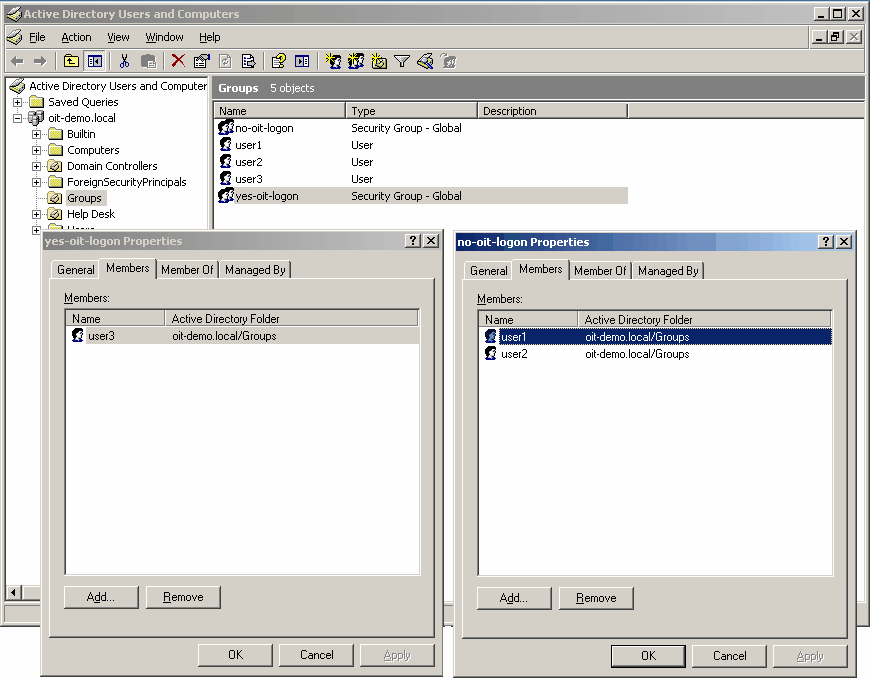The image size is (870, 678).
Task: Expand the Domain Controllers tree node
Action: click(37, 166)
